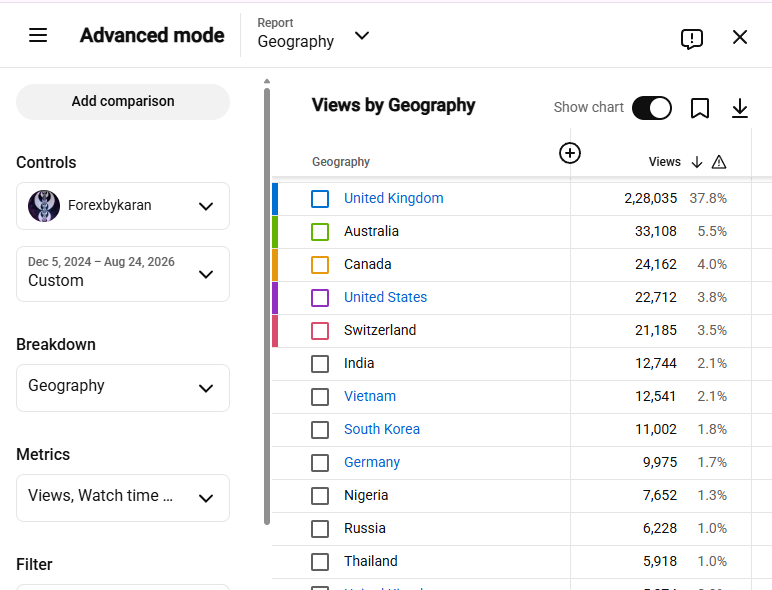772x590 pixels.
Task: Sort by Views using the down arrow
Action: [x=697, y=162]
